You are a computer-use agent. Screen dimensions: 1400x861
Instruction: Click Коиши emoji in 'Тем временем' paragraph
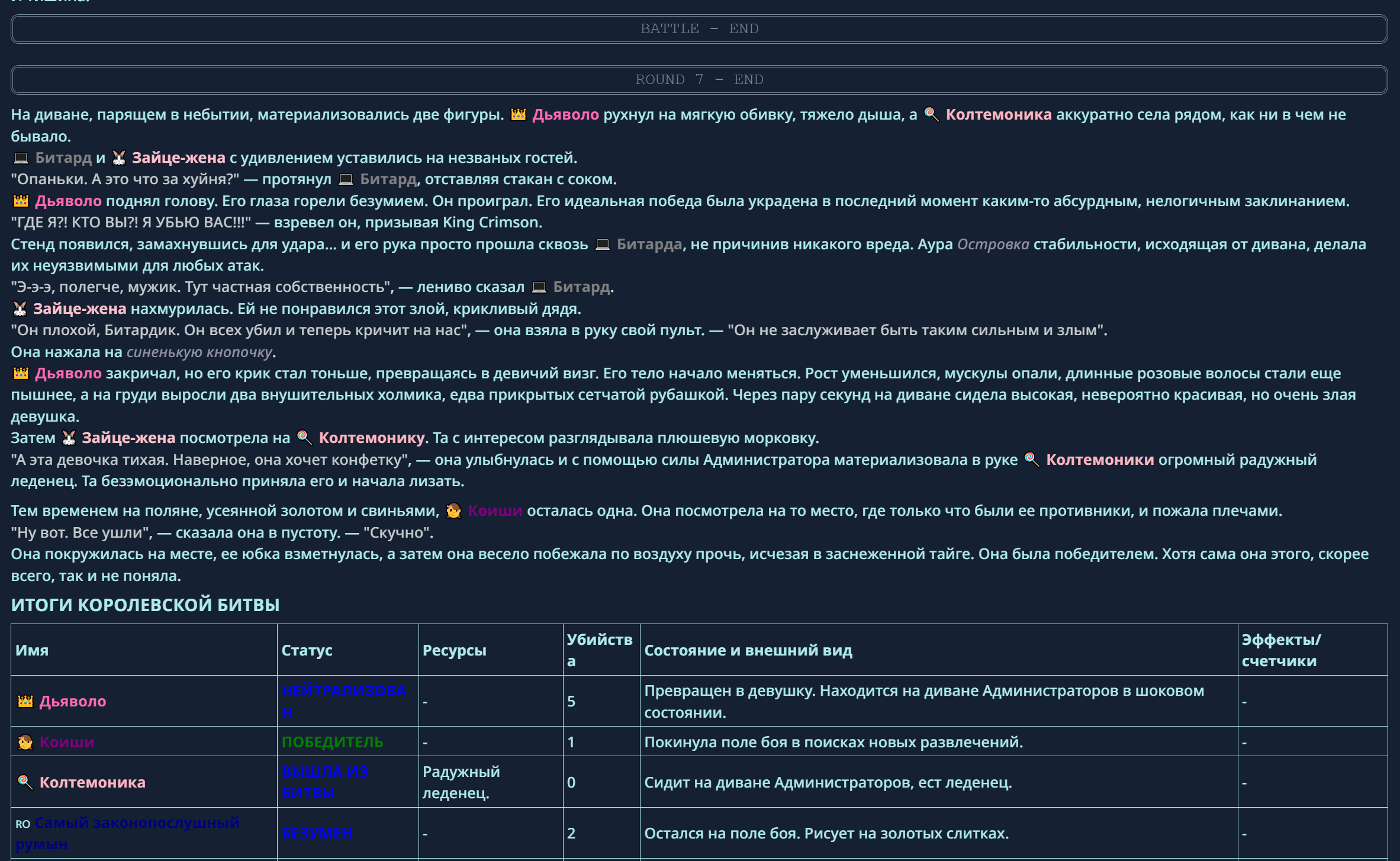point(454,510)
